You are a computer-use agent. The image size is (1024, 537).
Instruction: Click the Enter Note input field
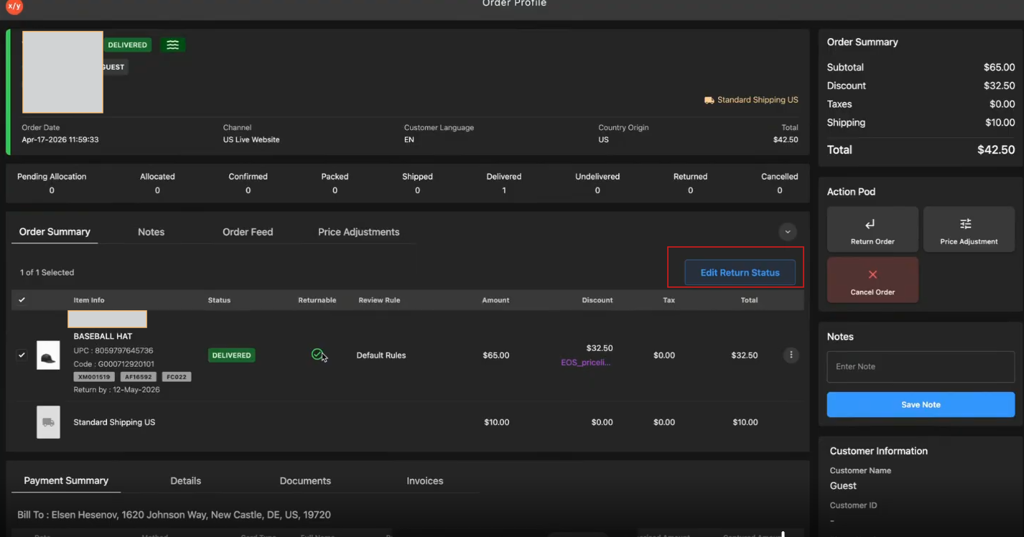click(x=921, y=366)
